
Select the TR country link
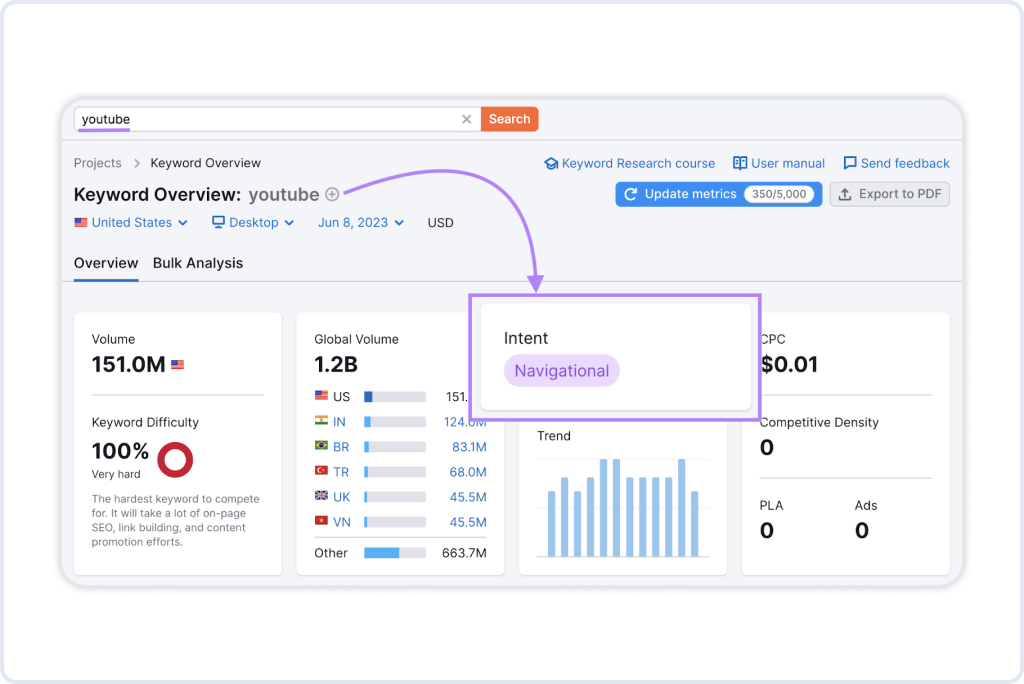341,472
